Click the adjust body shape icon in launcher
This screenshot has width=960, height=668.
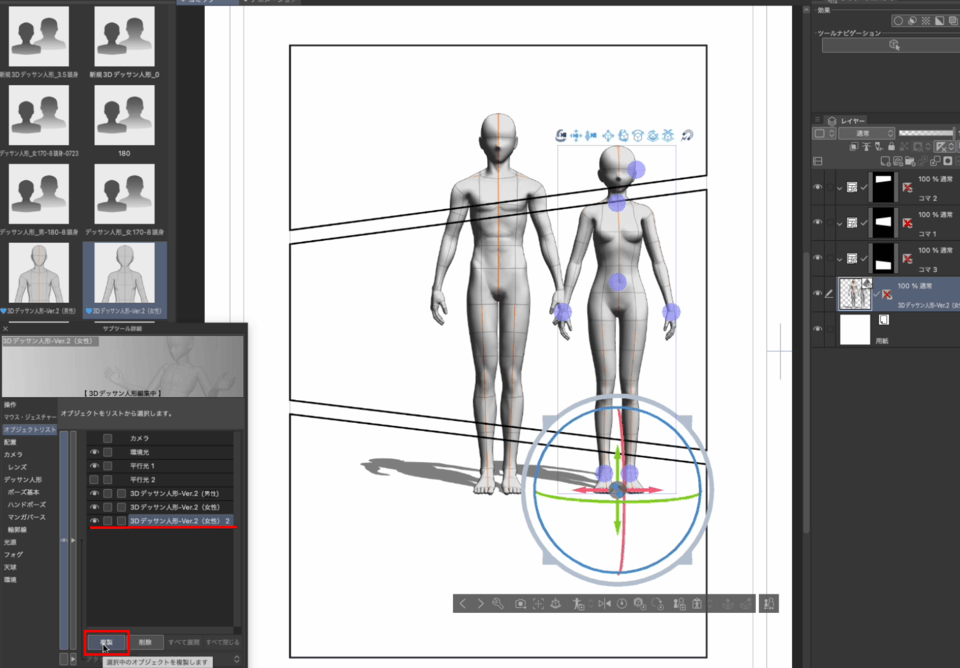[697, 604]
